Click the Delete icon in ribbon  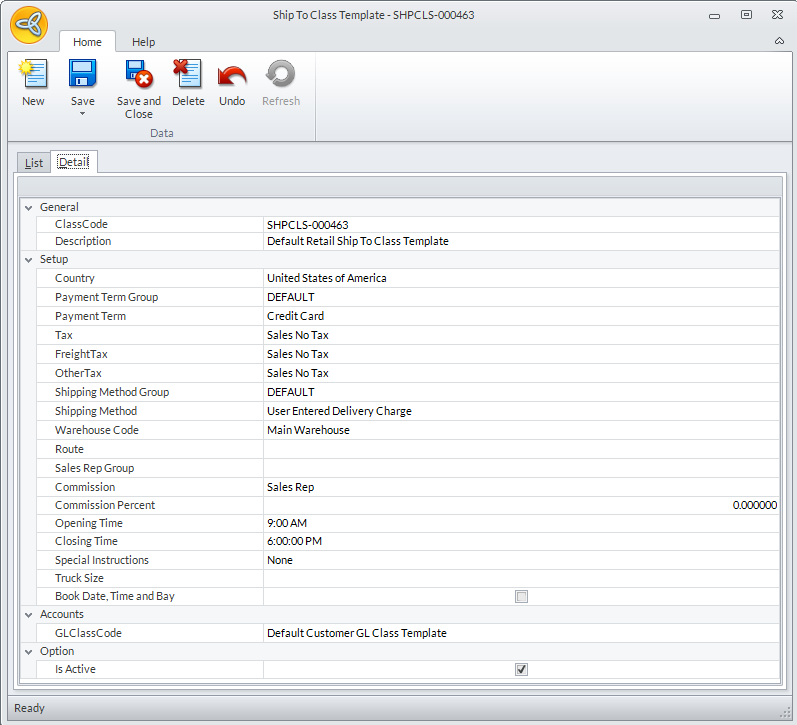[187, 75]
